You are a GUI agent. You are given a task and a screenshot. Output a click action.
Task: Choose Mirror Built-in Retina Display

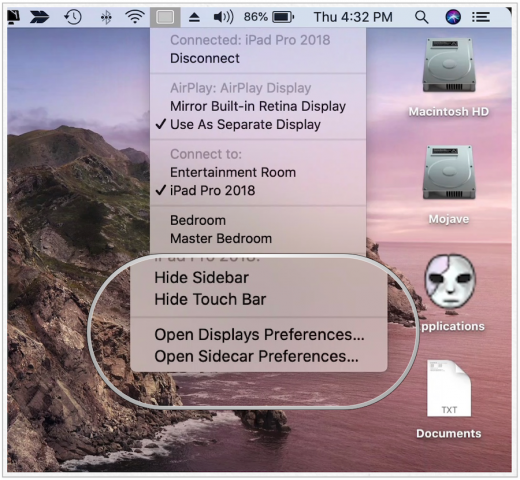[x=258, y=106]
